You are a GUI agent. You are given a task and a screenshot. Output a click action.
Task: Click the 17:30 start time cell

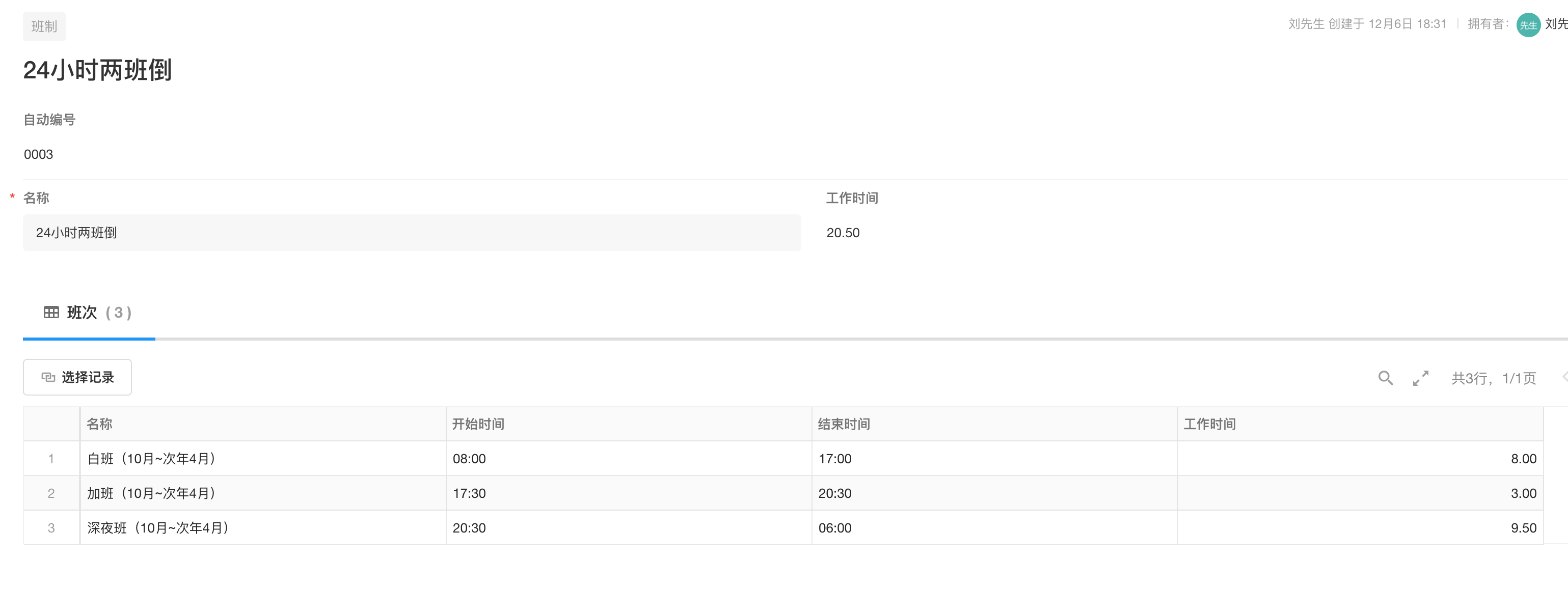(469, 493)
